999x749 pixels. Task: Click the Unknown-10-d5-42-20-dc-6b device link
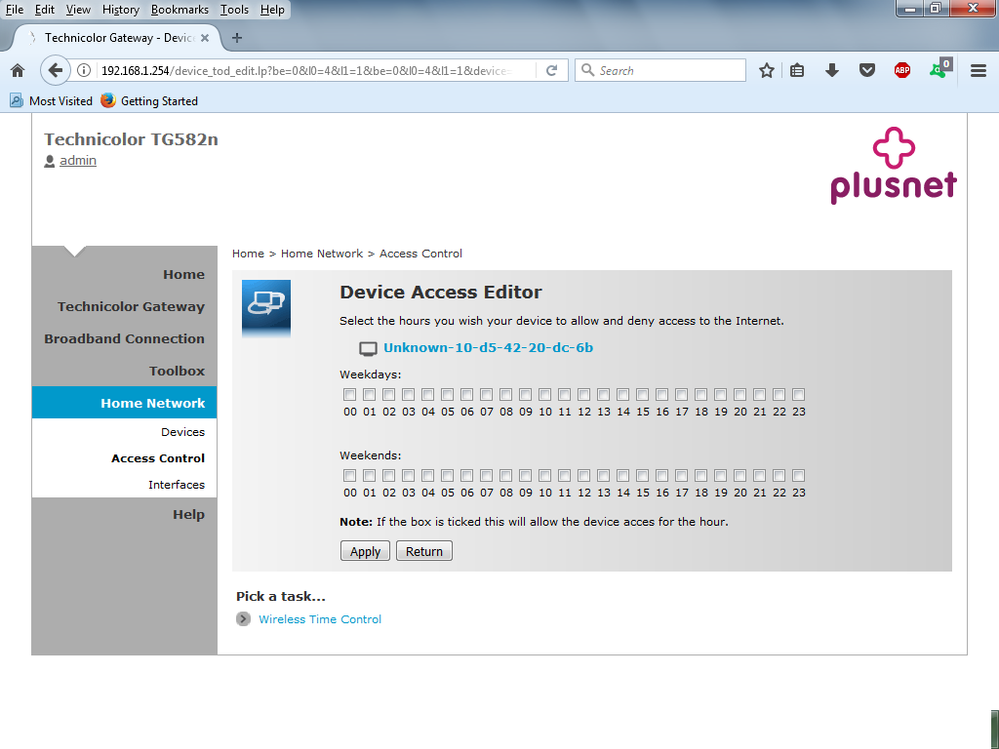pyautogui.click(x=488, y=348)
